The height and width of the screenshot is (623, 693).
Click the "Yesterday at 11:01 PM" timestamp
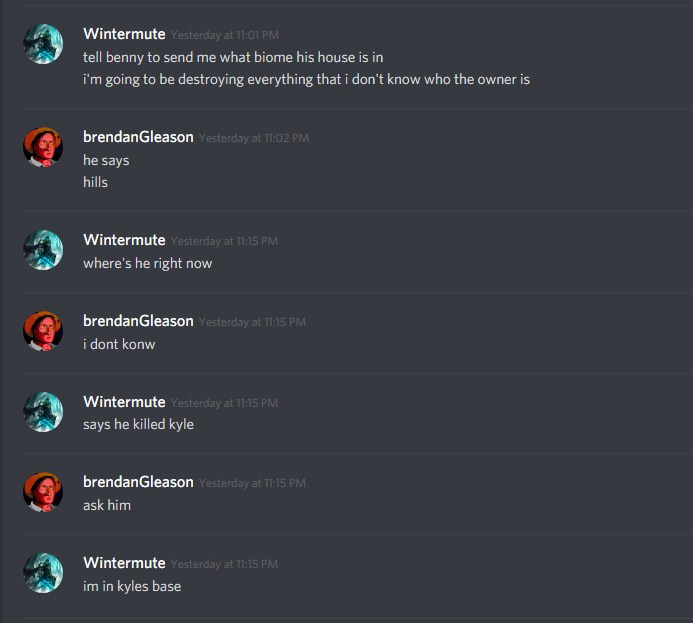click(x=225, y=35)
